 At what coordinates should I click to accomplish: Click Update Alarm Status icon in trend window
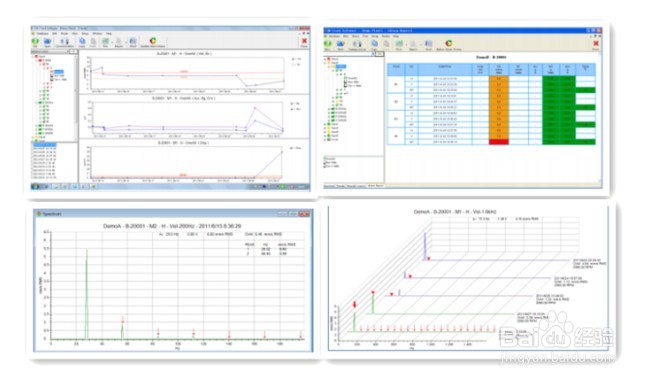tap(153, 42)
